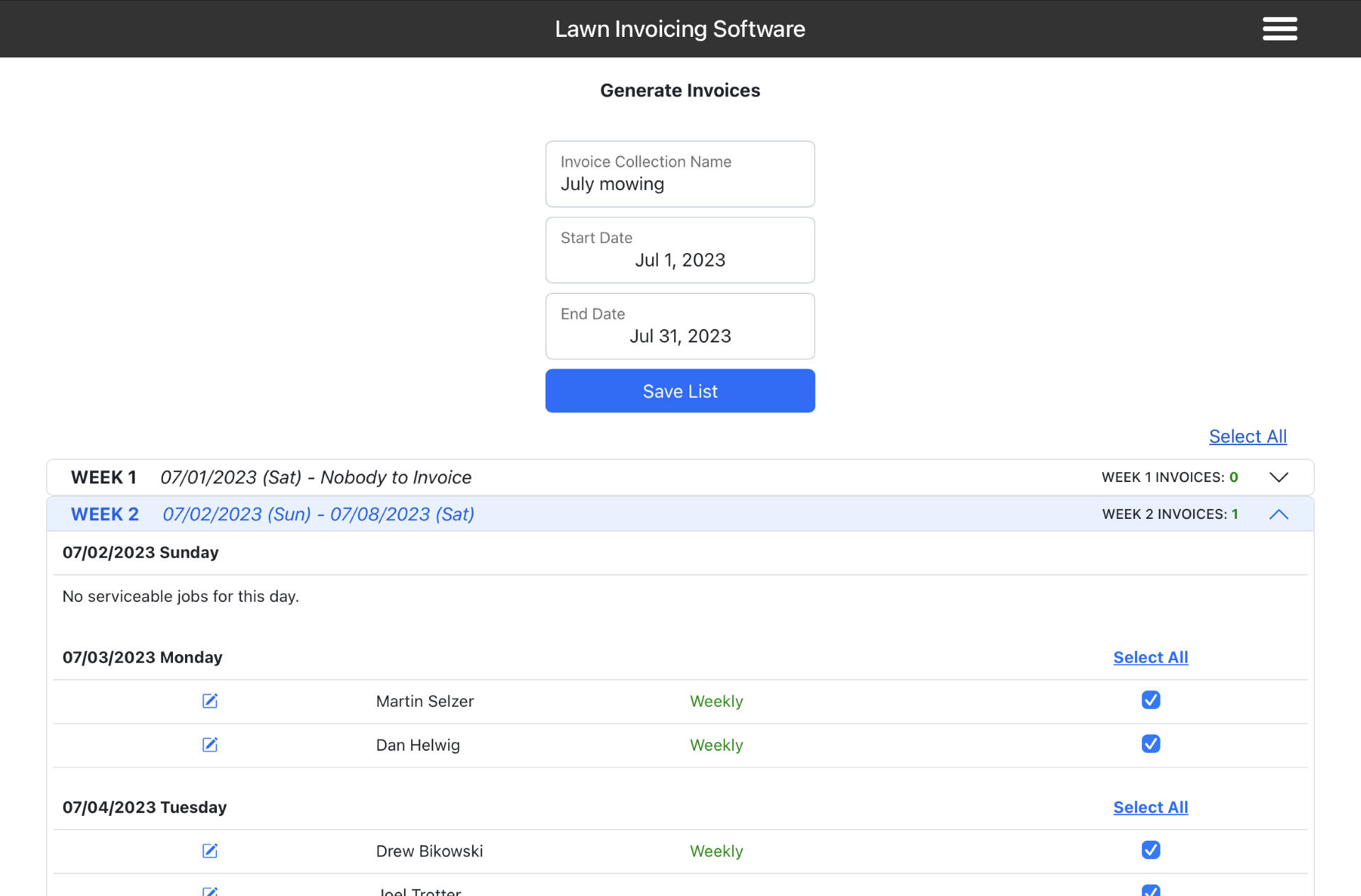Open the hamburger menu icon

click(1279, 29)
